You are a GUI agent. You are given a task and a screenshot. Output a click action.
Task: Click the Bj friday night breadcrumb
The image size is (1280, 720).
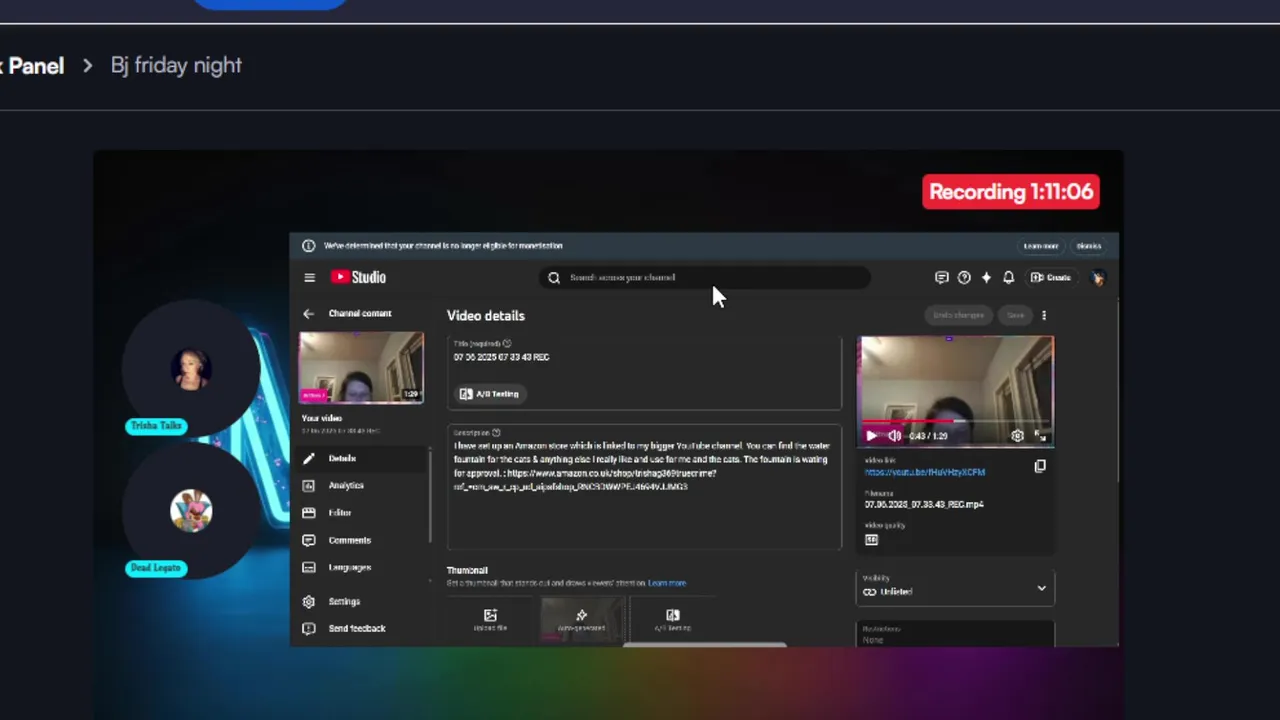click(x=176, y=65)
